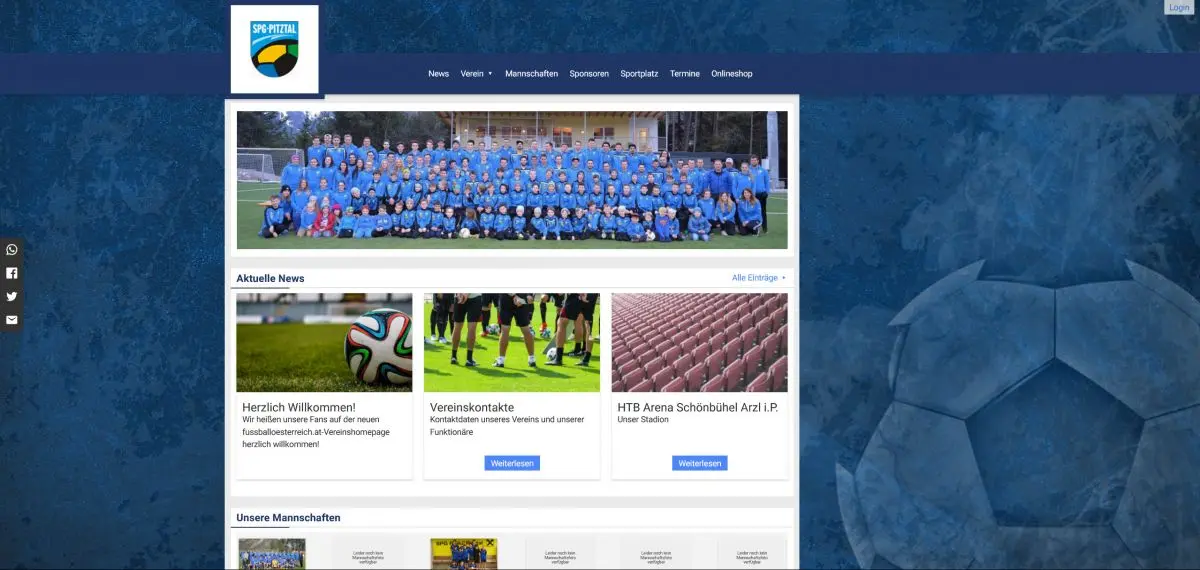Open the soccer ball news image

[324, 342]
